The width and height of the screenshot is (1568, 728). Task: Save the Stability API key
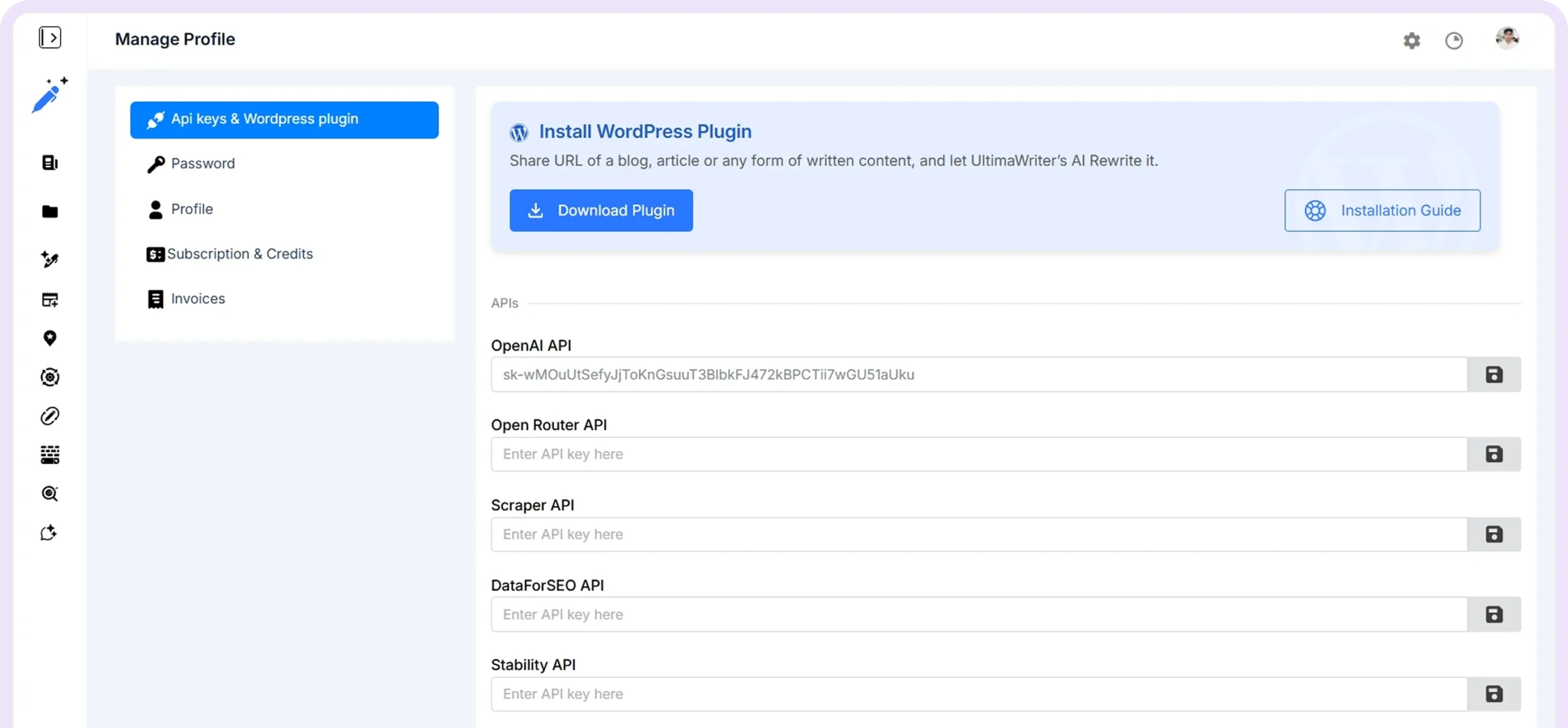(x=1494, y=694)
